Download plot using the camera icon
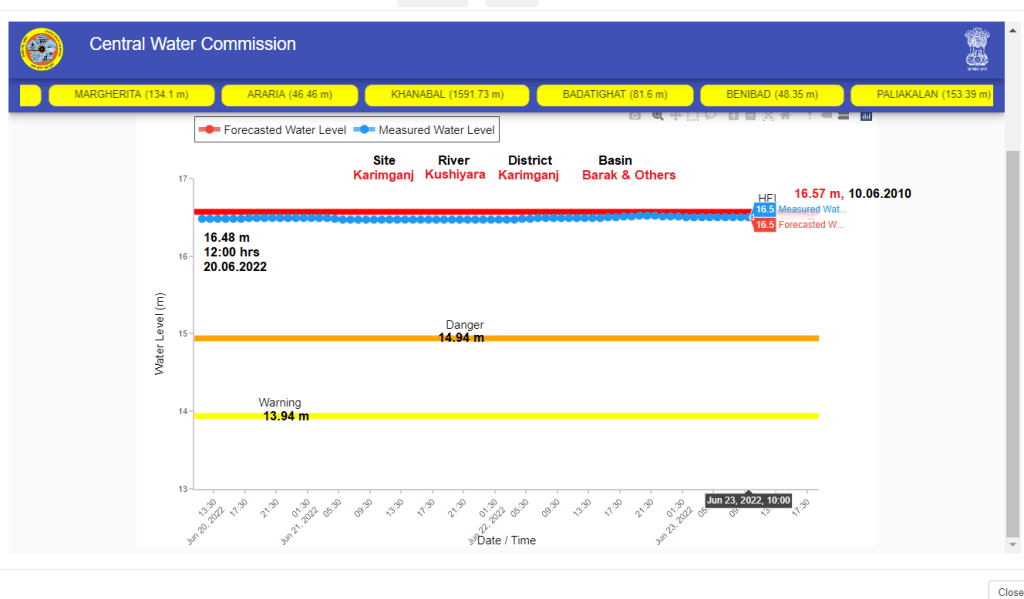The width and height of the screenshot is (1024, 599). pos(635,116)
